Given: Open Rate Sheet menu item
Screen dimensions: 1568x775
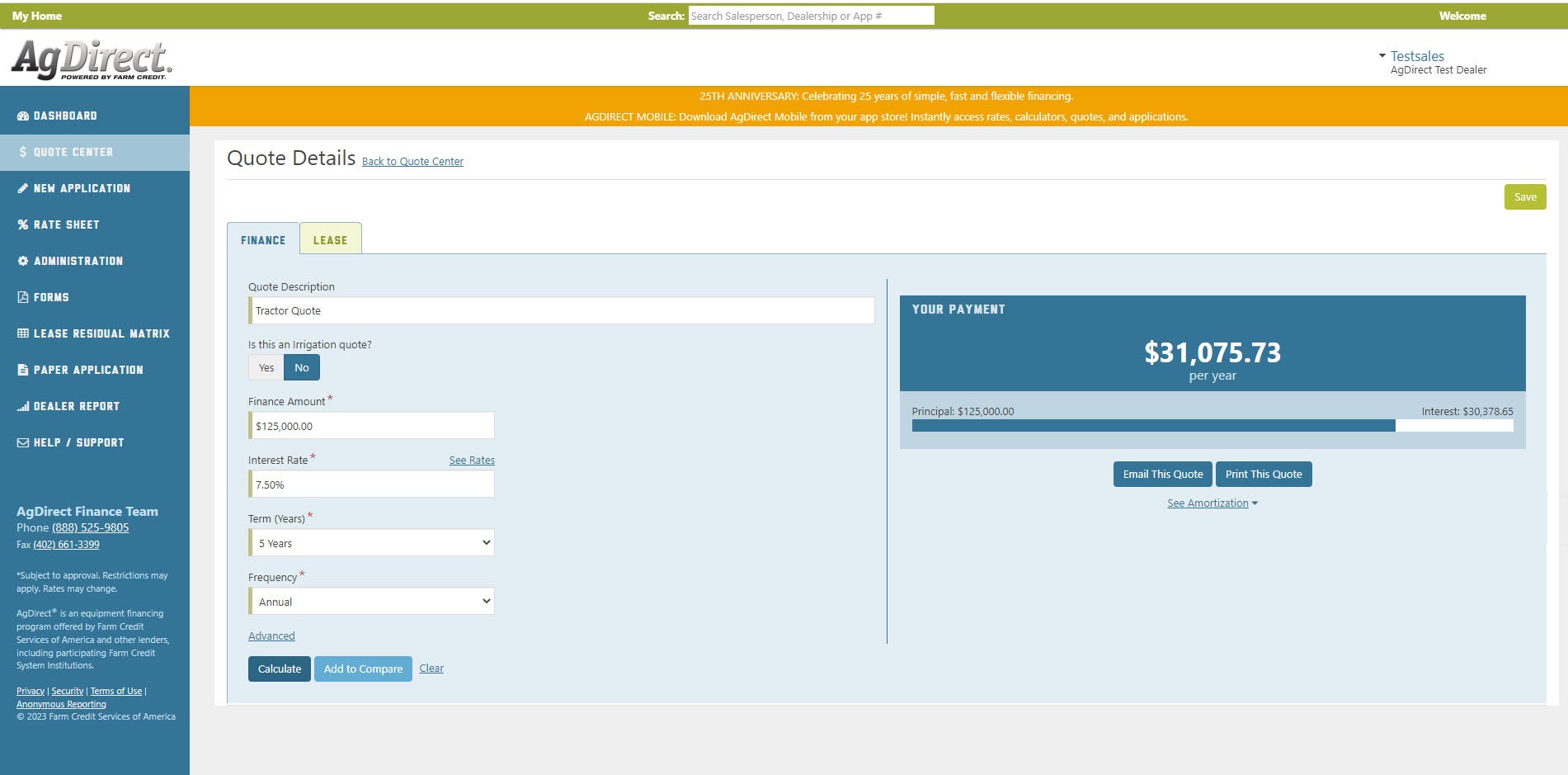Looking at the screenshot, I should point(95,225).
